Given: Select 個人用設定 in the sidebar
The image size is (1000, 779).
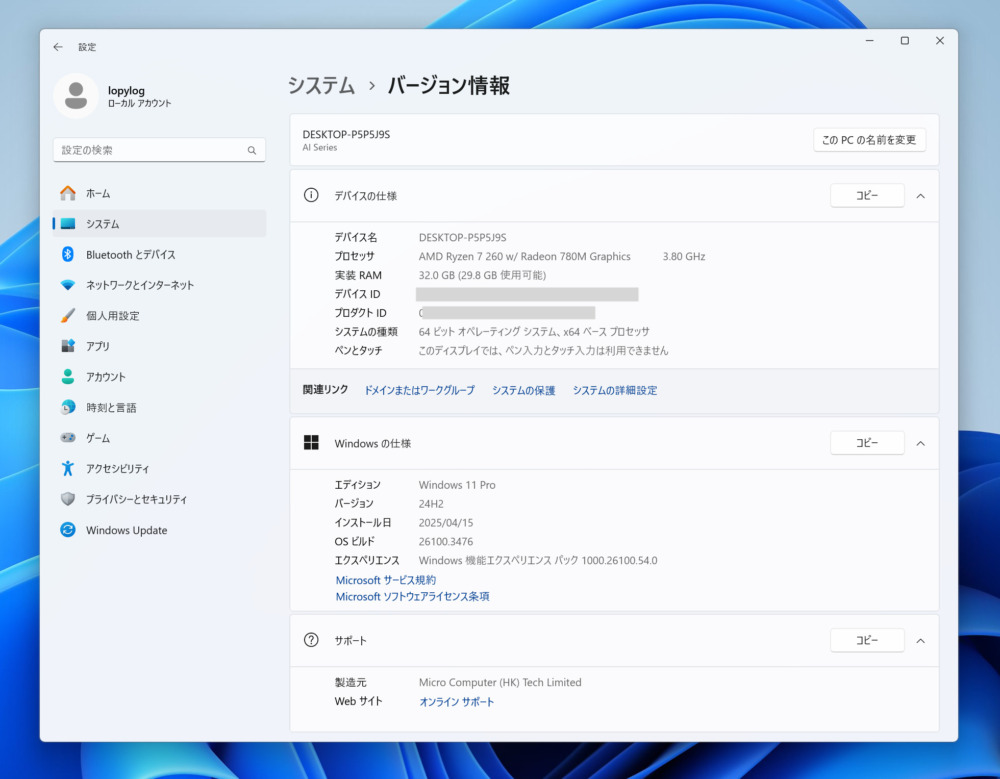Looking at the screenshot, I should pyautogui.click(x=159, y=316).
